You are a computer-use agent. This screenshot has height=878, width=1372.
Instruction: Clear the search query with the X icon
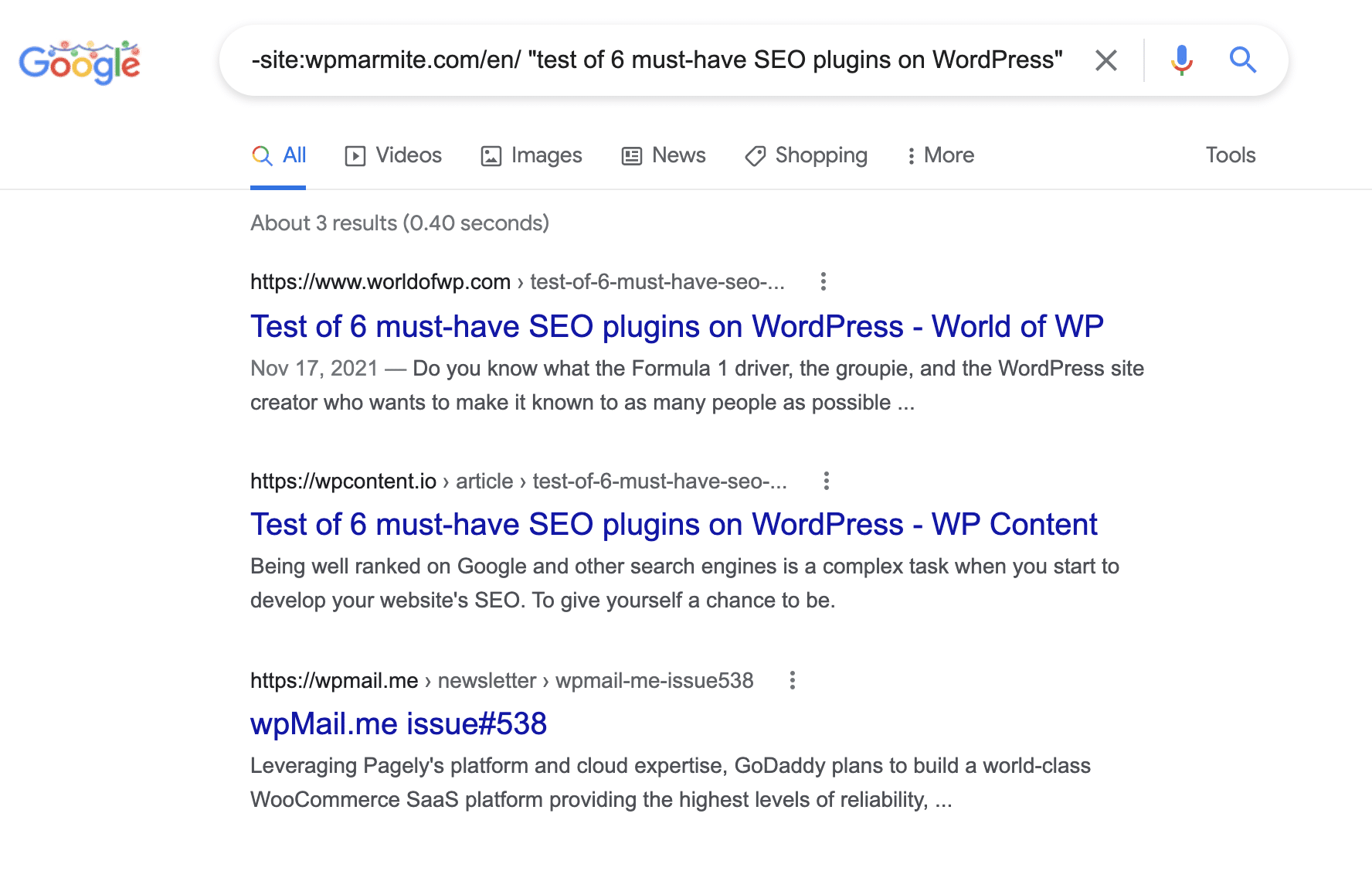(x=1106, y=60)
